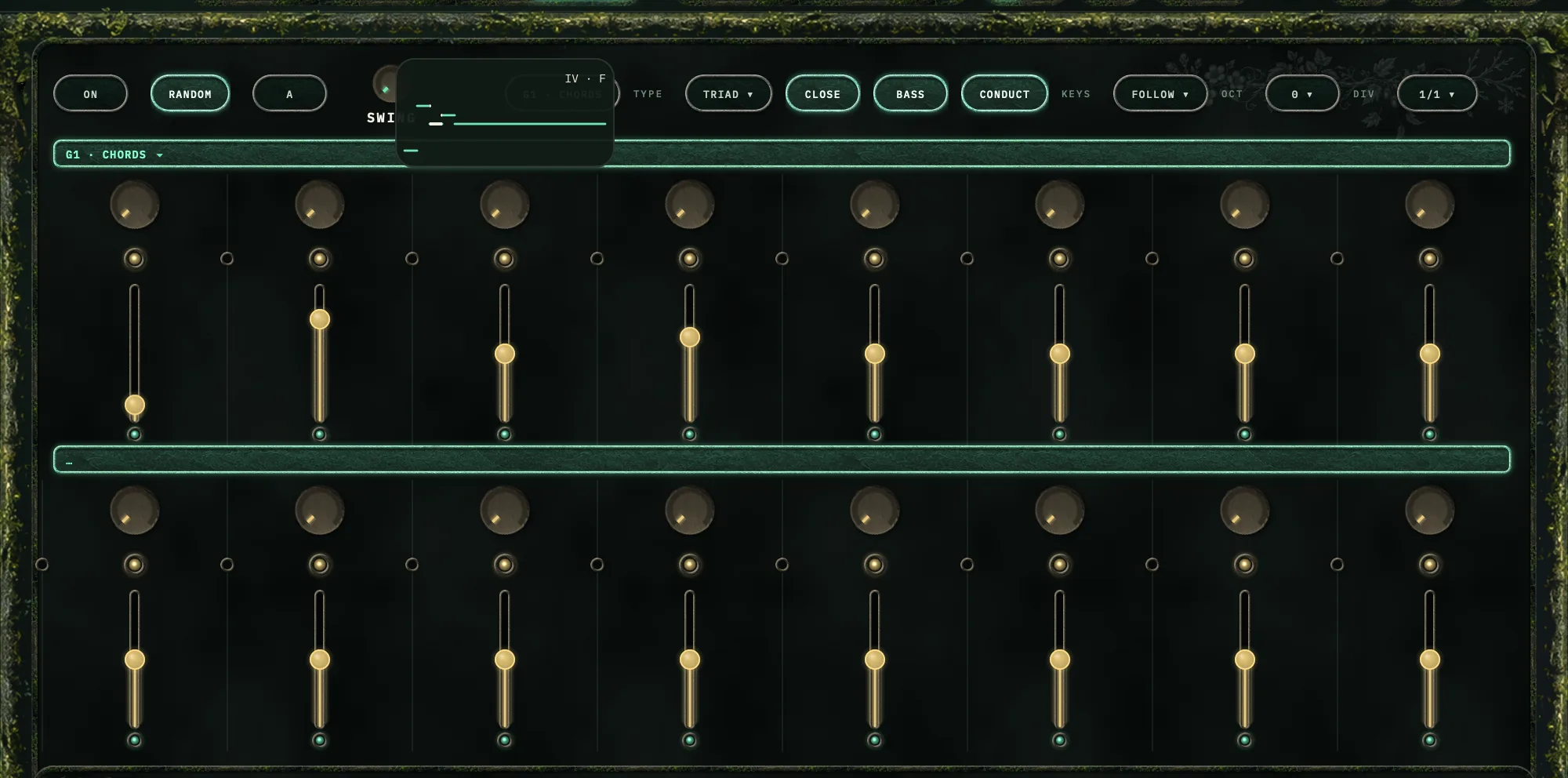Viewport: 1568px width, 778px height.
Task: Click the eighth step knob in upper lane
Action: 1430,205
